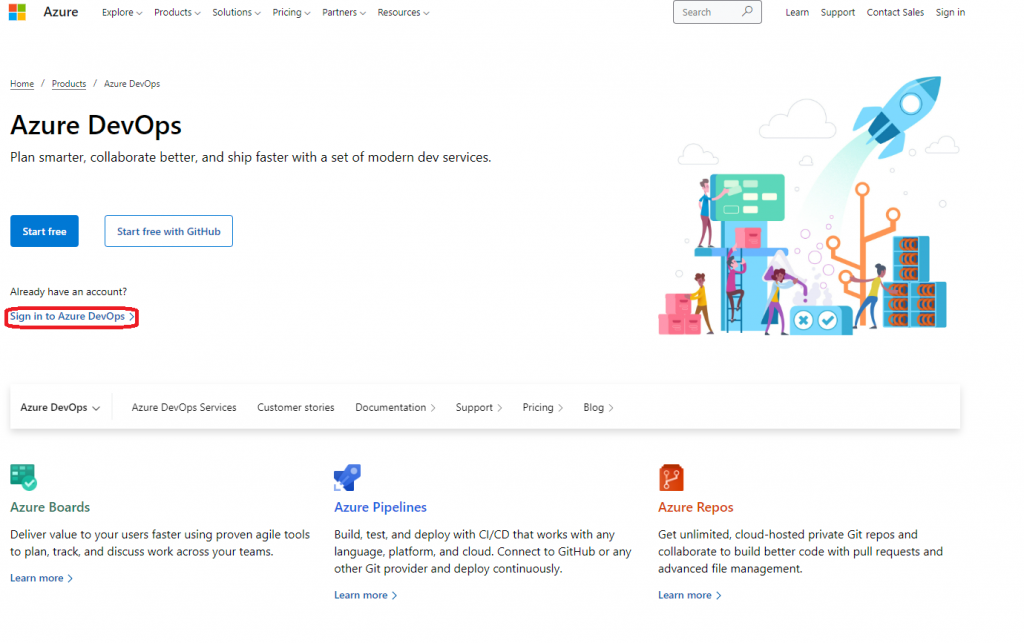Open the Products dropdown menu

177,13
